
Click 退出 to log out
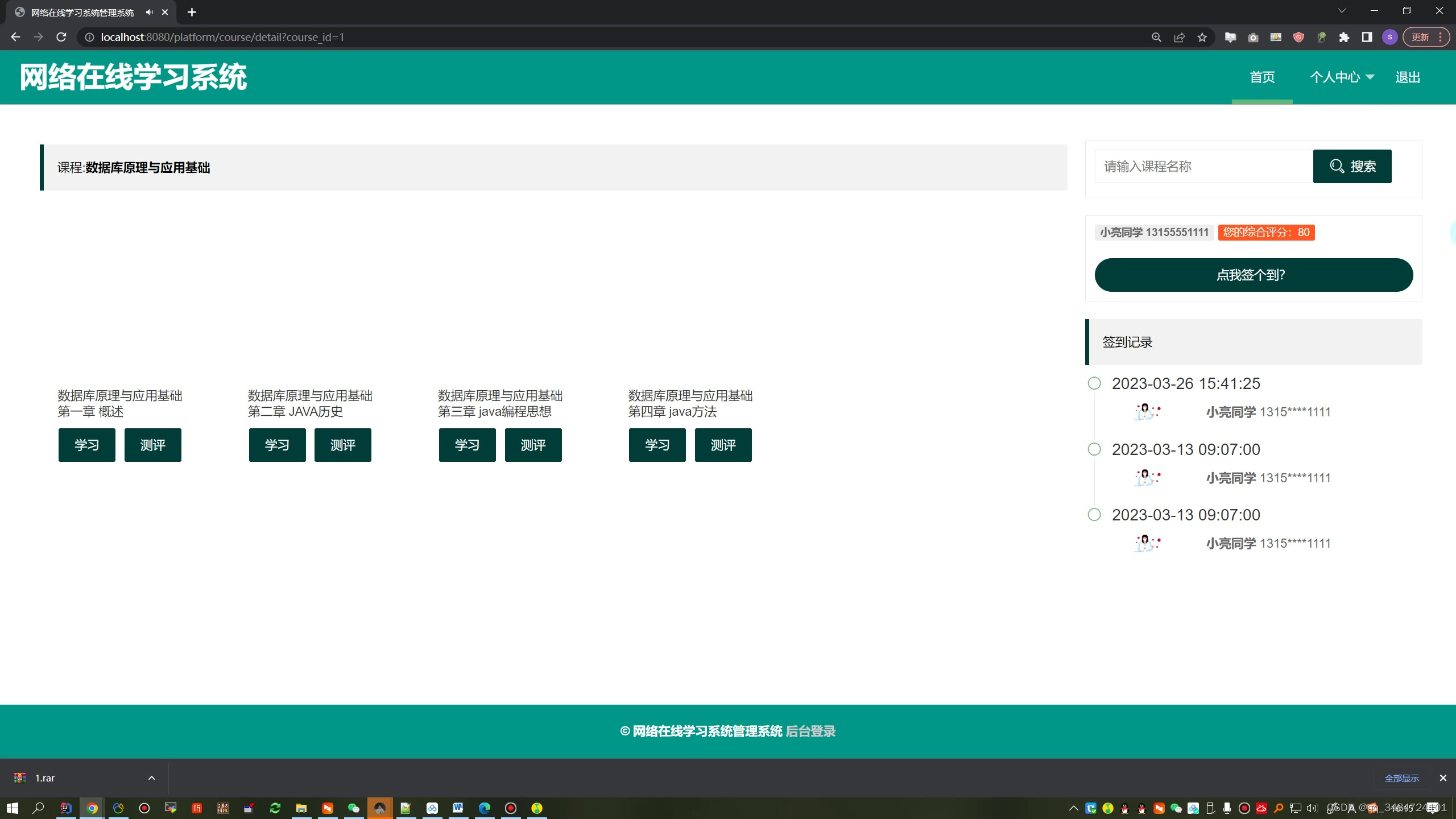coord(1408,77)
